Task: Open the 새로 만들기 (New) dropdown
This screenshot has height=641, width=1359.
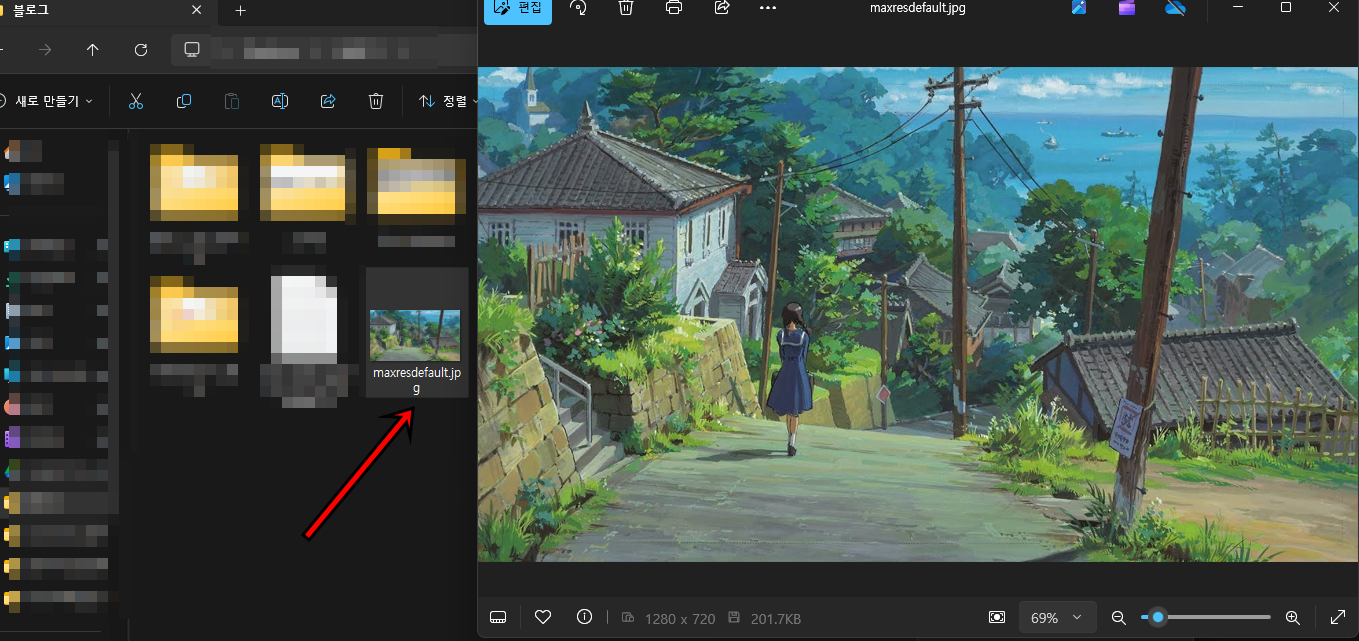Action: coord(47,101)
